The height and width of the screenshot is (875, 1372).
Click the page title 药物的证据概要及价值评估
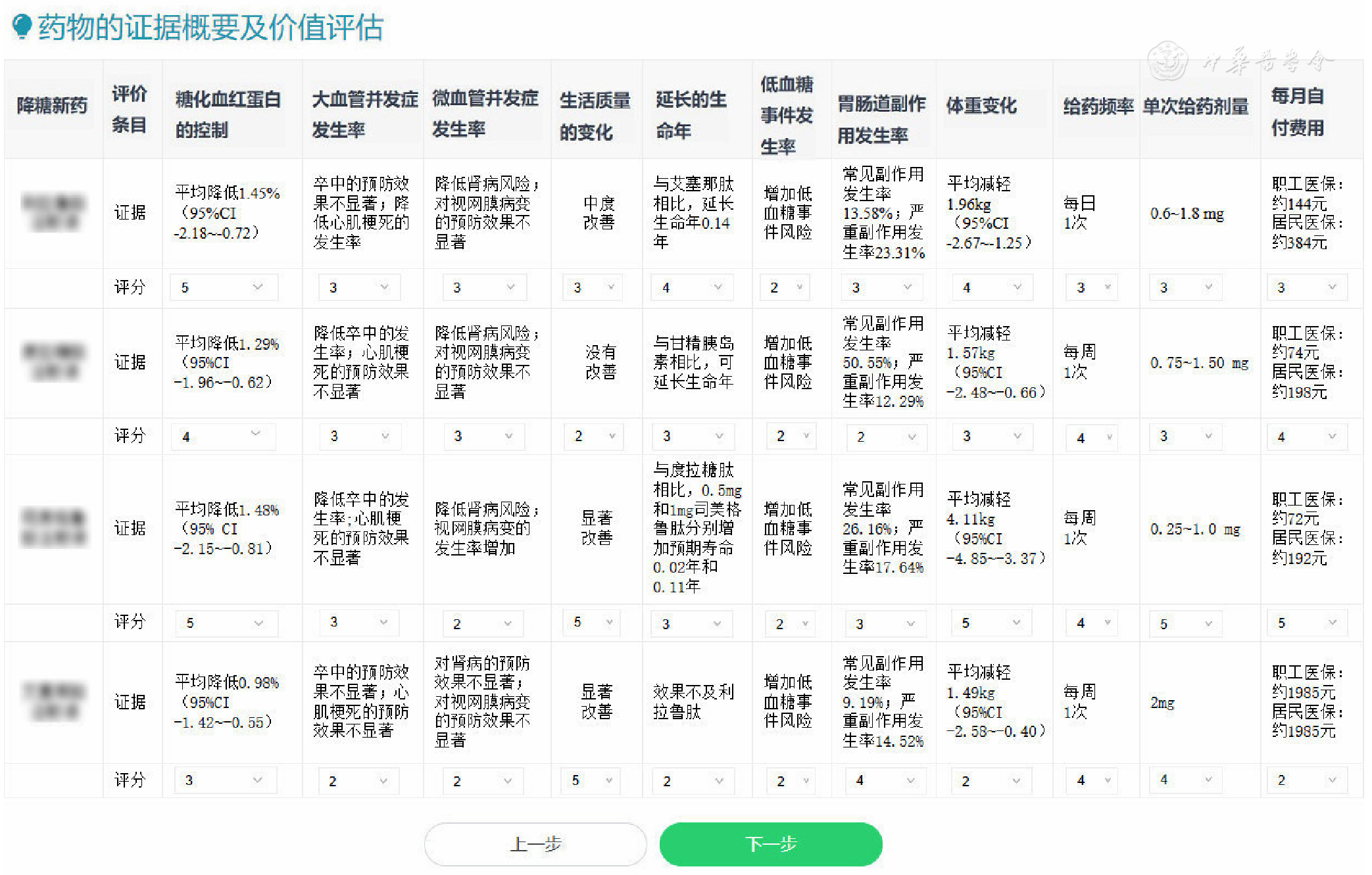(210, 28)
